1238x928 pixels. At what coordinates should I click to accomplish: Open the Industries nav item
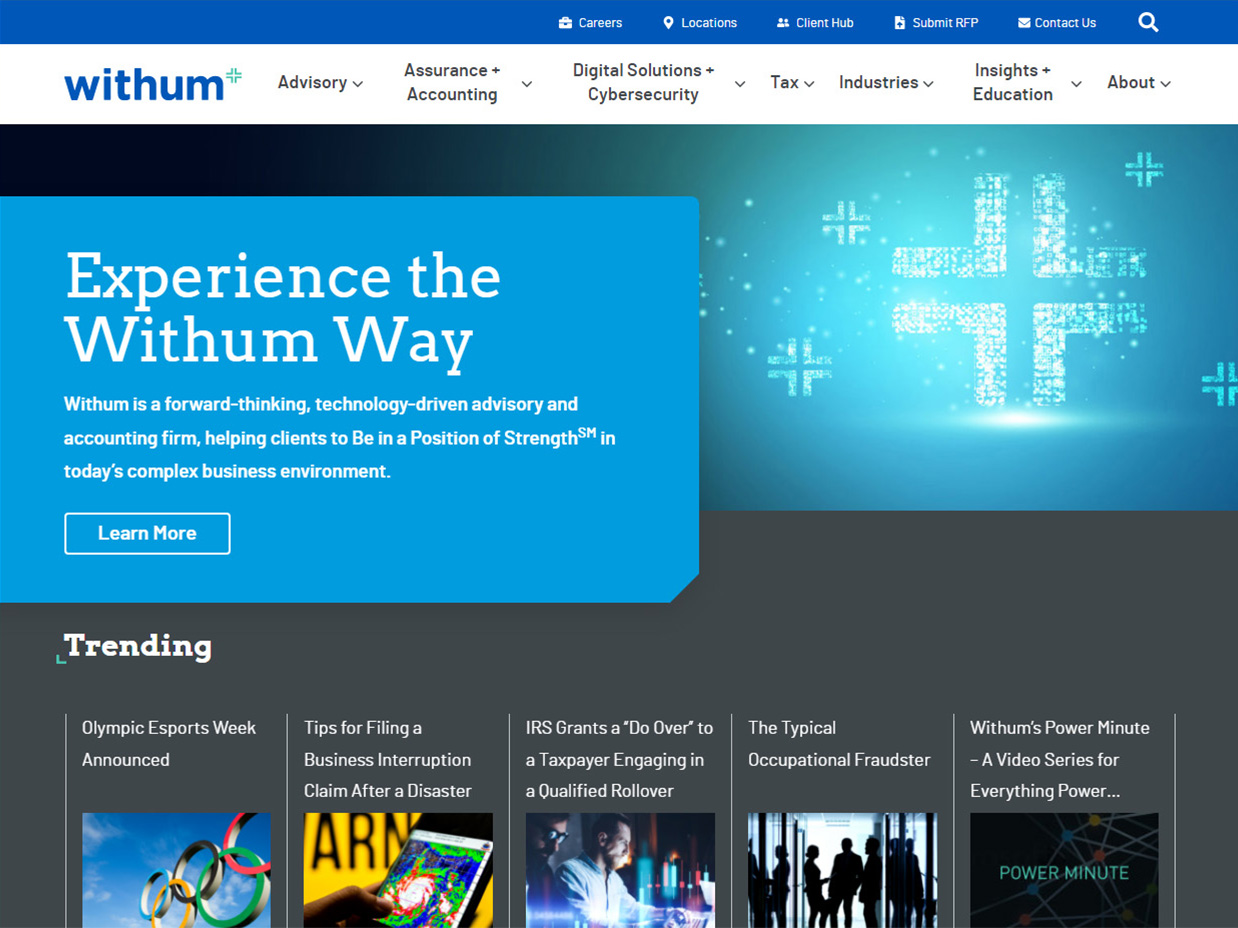click(x=878, y=83)
